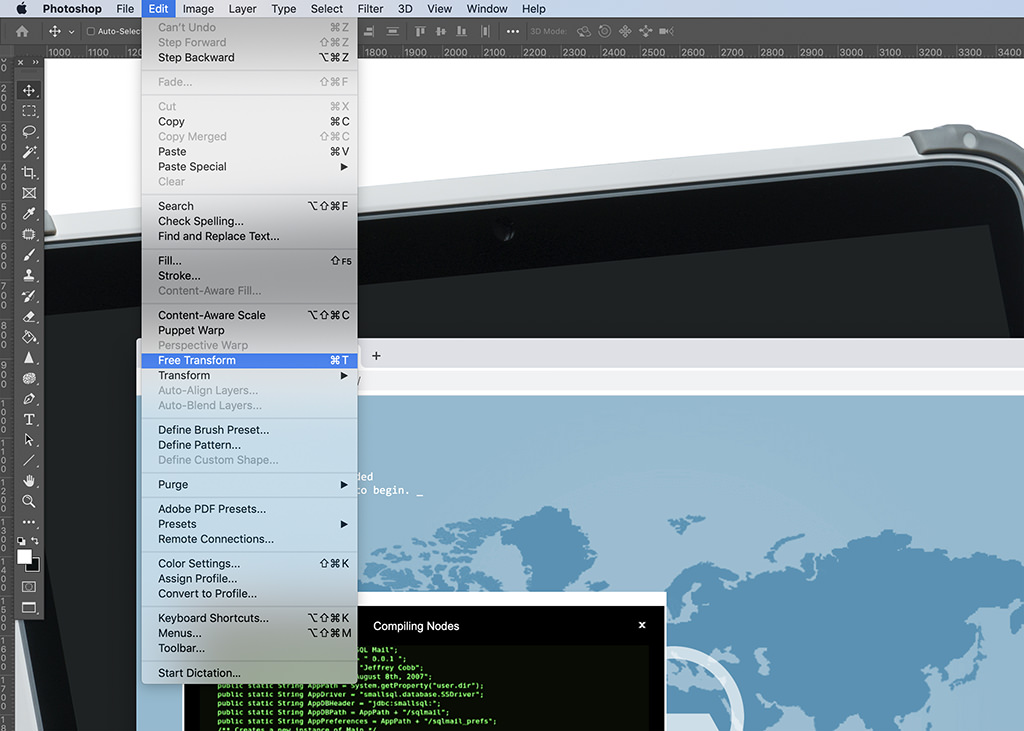Select the Pen tool

(29, 398)
